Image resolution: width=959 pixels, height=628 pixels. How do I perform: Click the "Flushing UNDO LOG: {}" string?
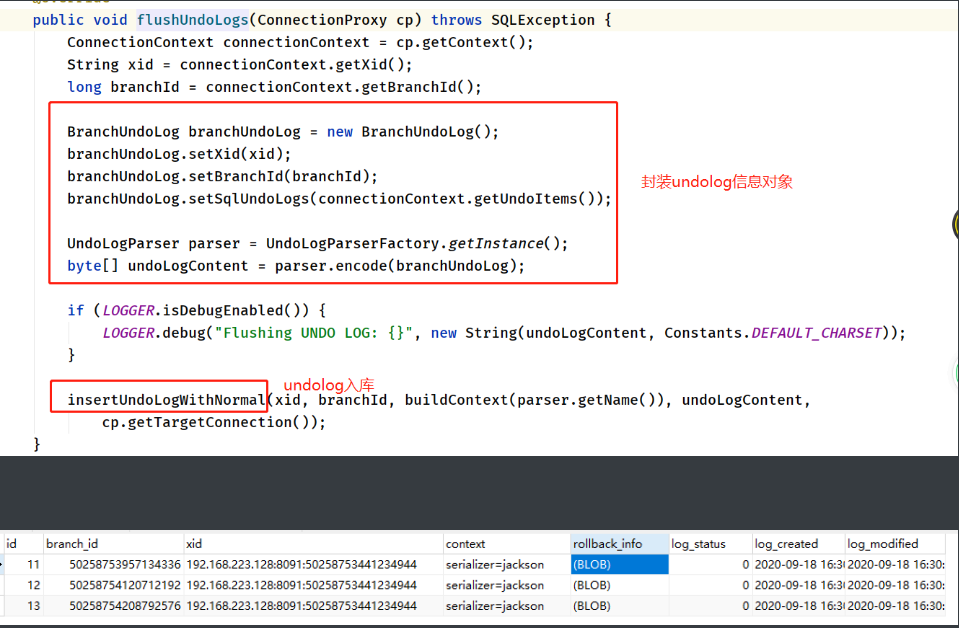coord(314,333)
